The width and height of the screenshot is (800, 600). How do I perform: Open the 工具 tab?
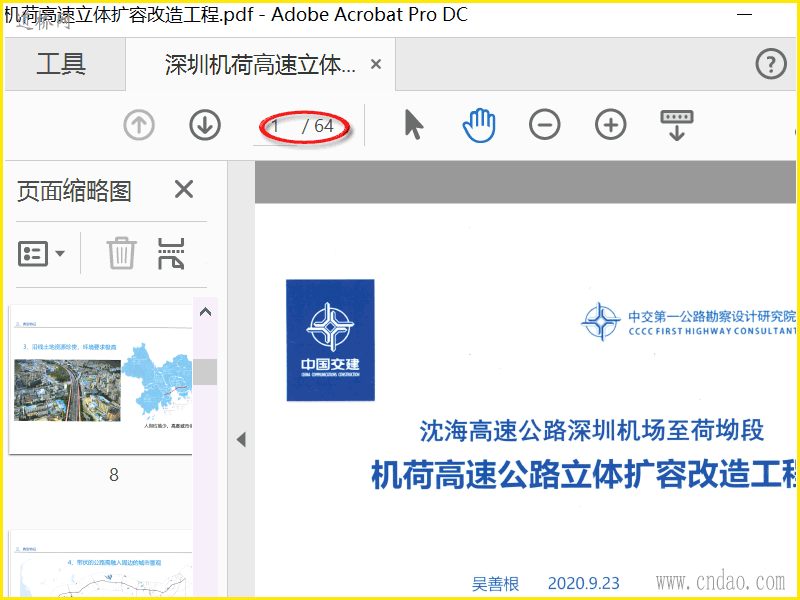point(61,65)
